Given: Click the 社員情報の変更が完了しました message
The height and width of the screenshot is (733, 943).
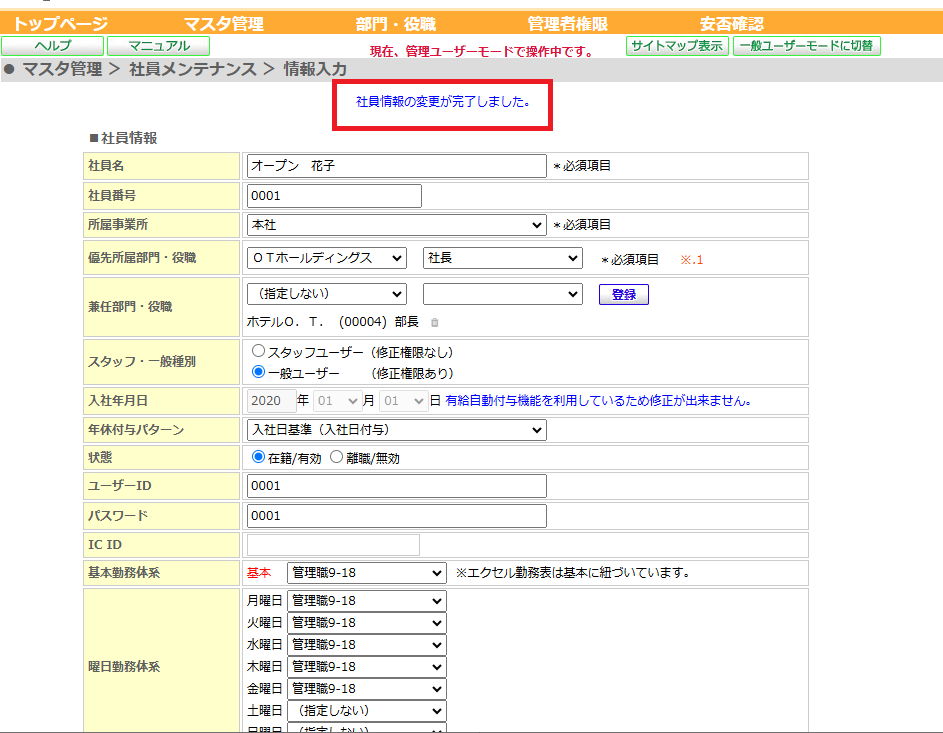Looking at the screenshot, I should [x=443, y=102].
